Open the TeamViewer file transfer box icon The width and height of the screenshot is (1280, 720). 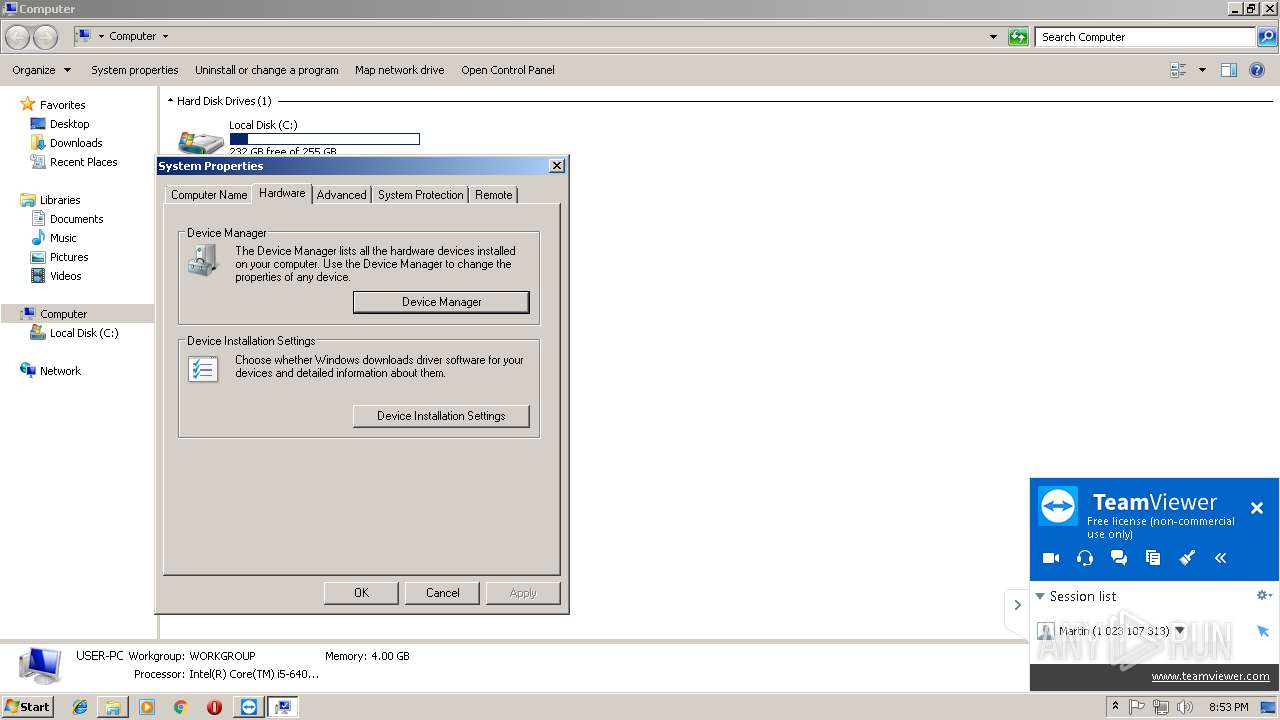tap(1153, 558)
